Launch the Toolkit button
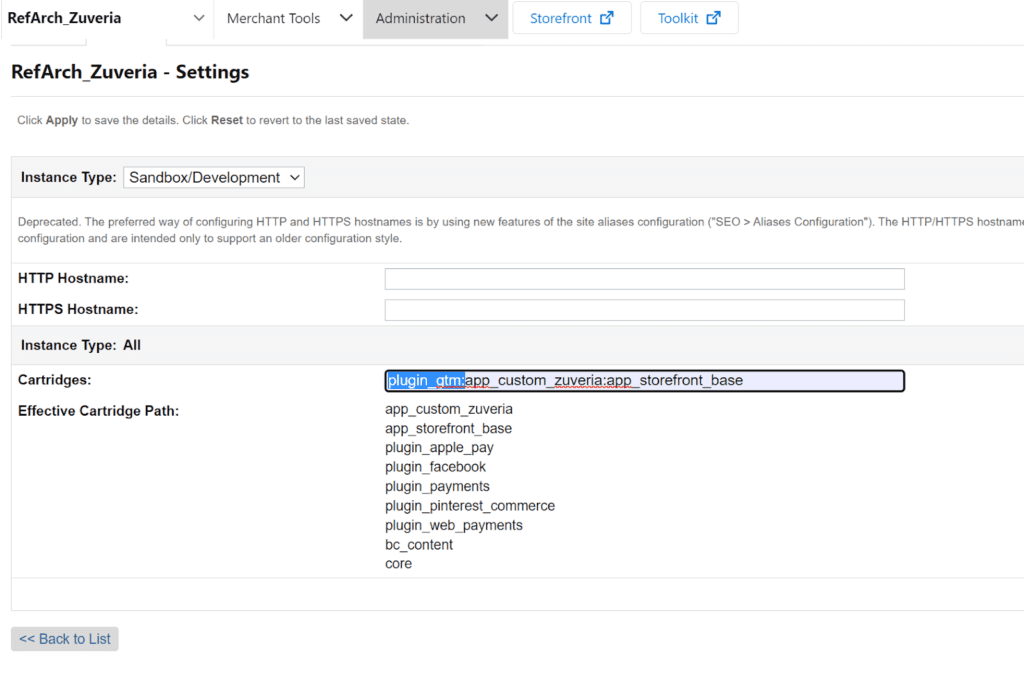The image size is (1024, 684). (678, 18)
